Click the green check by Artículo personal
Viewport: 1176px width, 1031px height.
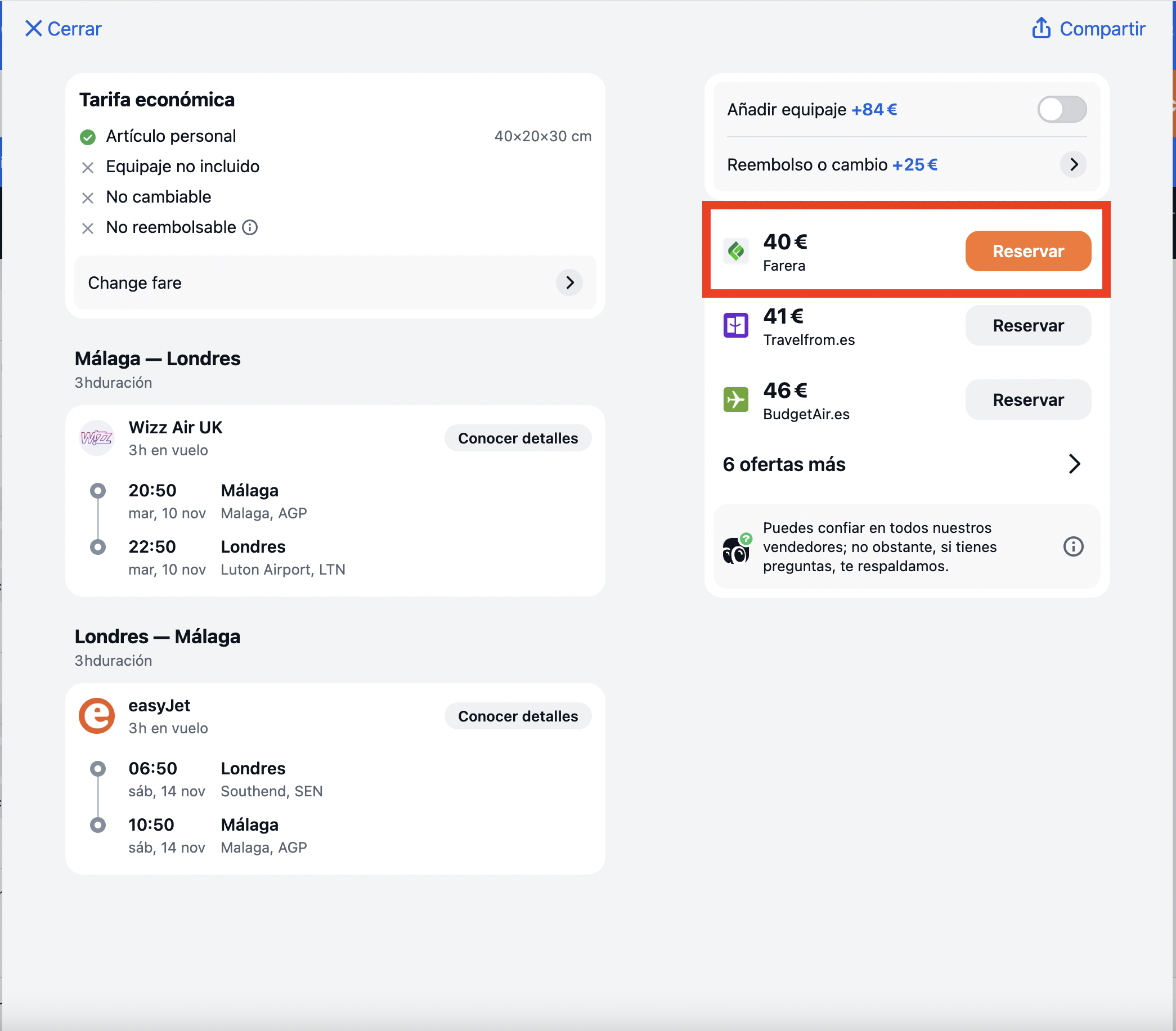[87, 137]
